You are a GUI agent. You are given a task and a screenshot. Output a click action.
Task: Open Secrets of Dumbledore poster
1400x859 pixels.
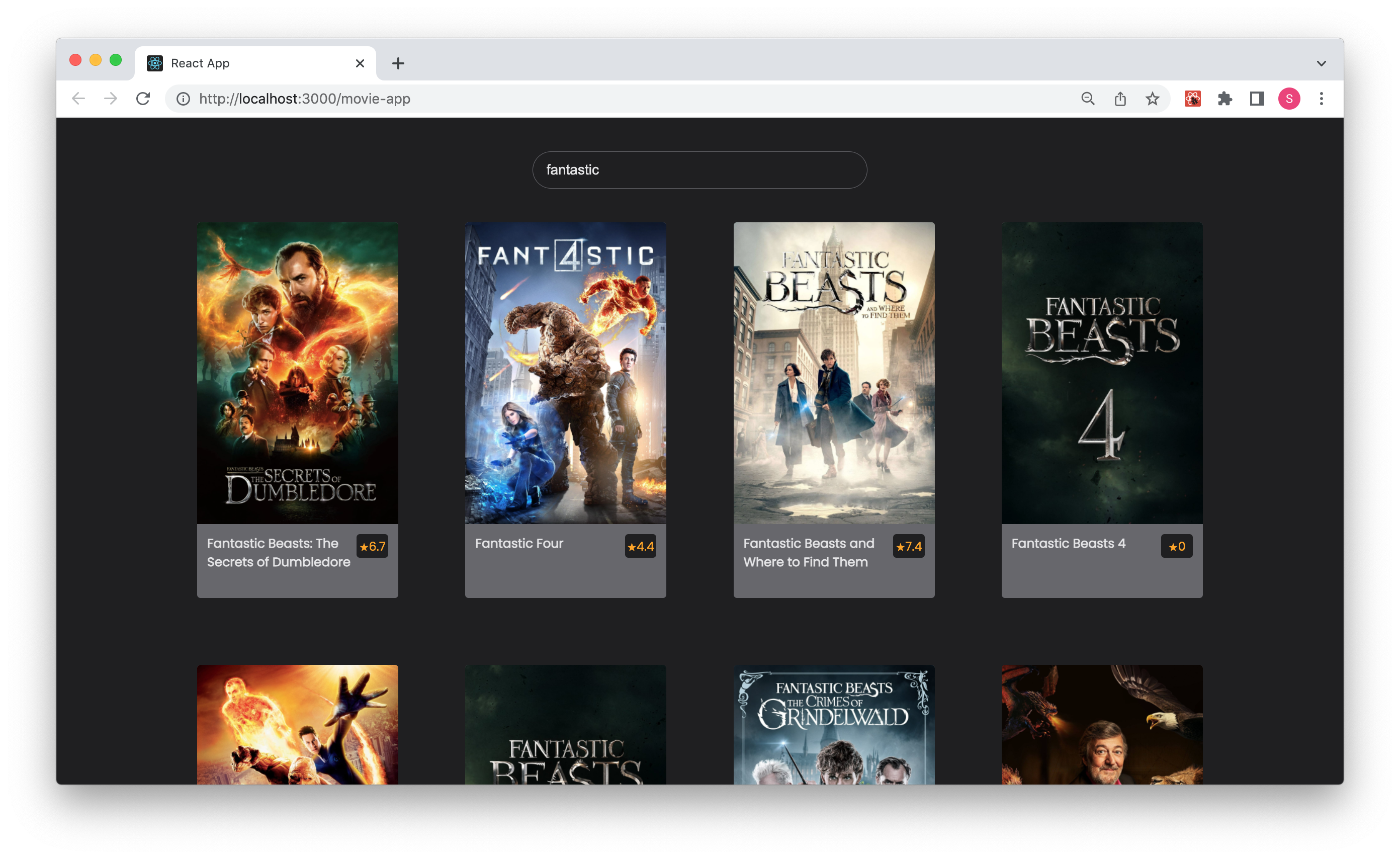297,373
